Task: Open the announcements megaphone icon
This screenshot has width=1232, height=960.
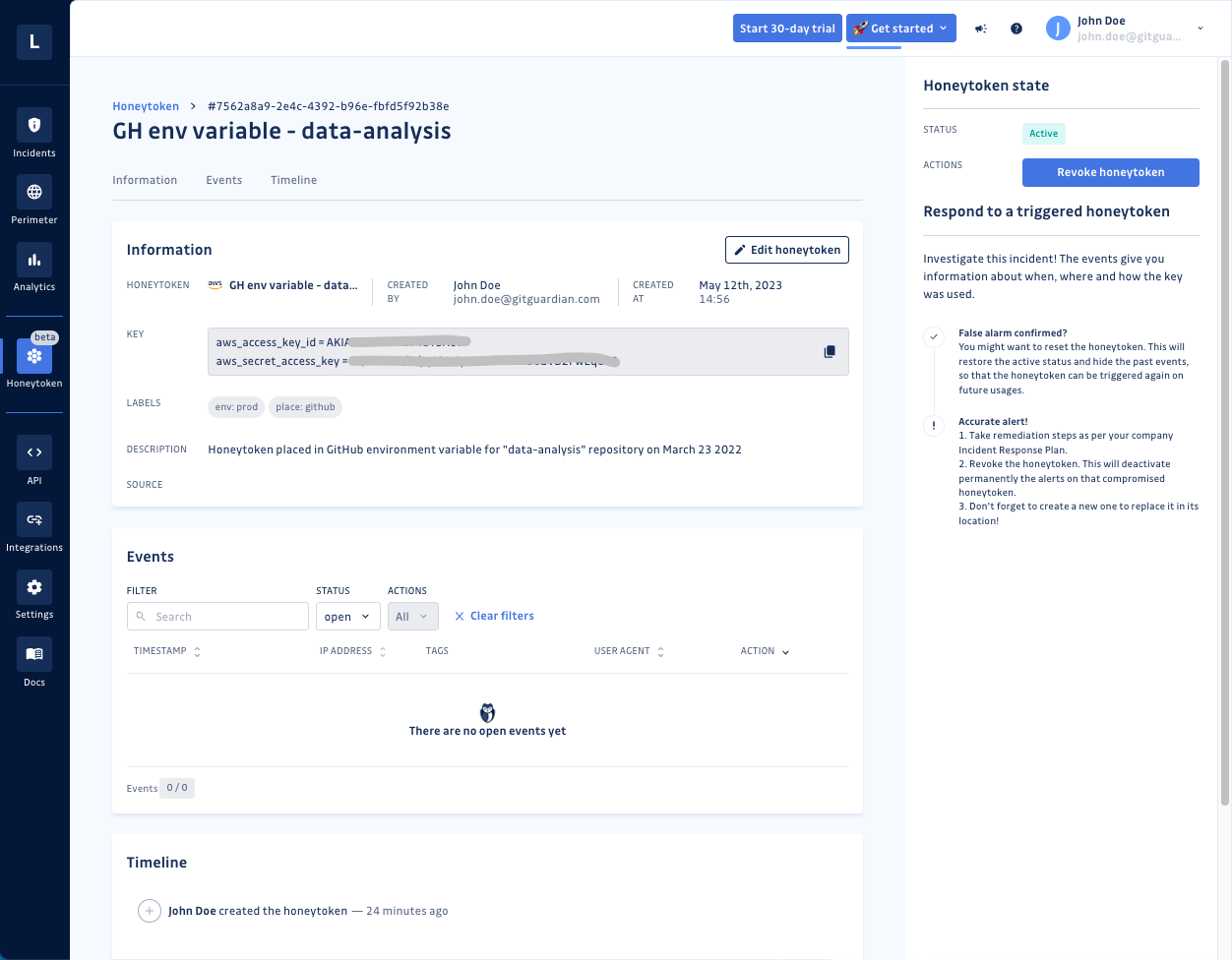Action: click(980, 29)
